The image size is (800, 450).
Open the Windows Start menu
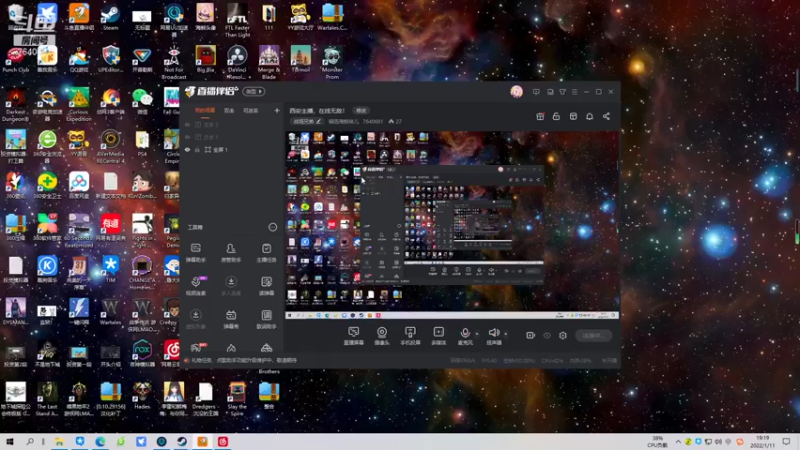(x=9, y=442)
